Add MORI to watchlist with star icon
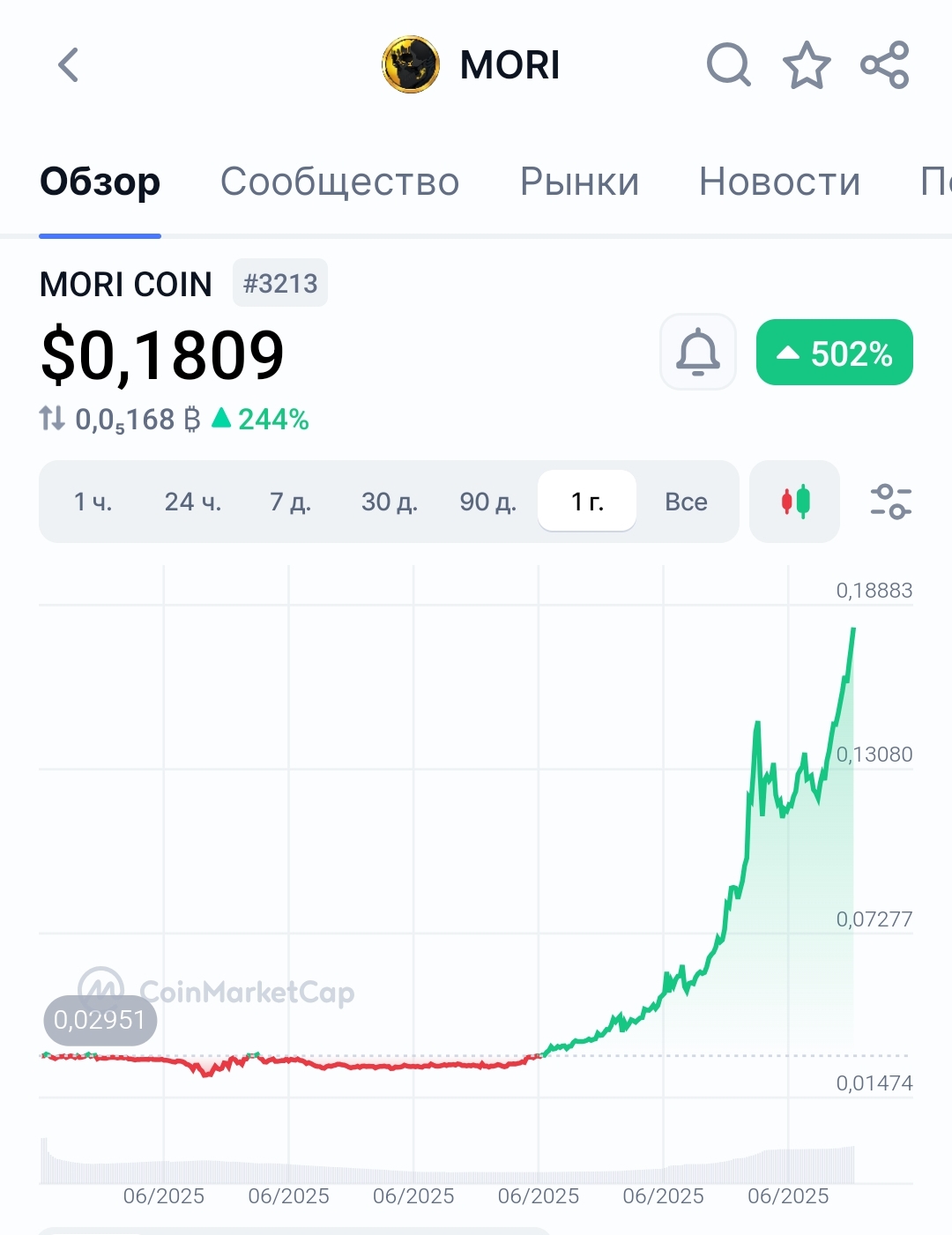Screen dimensions: 952x1235 807,65
